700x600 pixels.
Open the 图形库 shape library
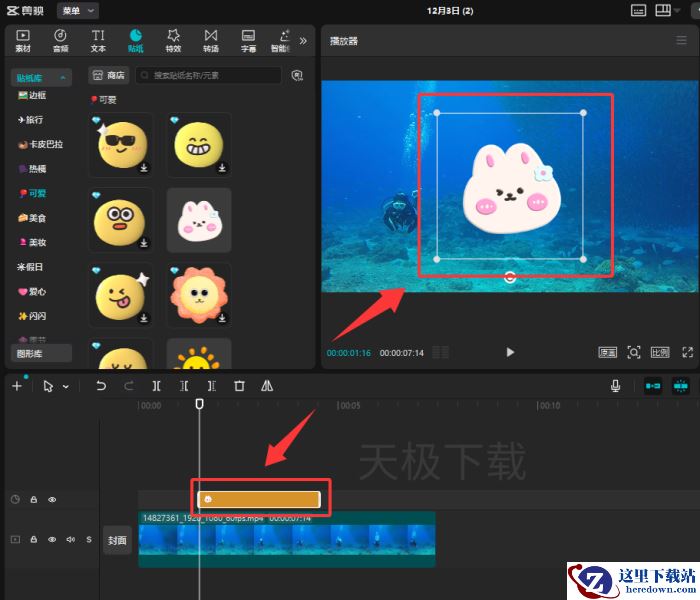[41, 353]
